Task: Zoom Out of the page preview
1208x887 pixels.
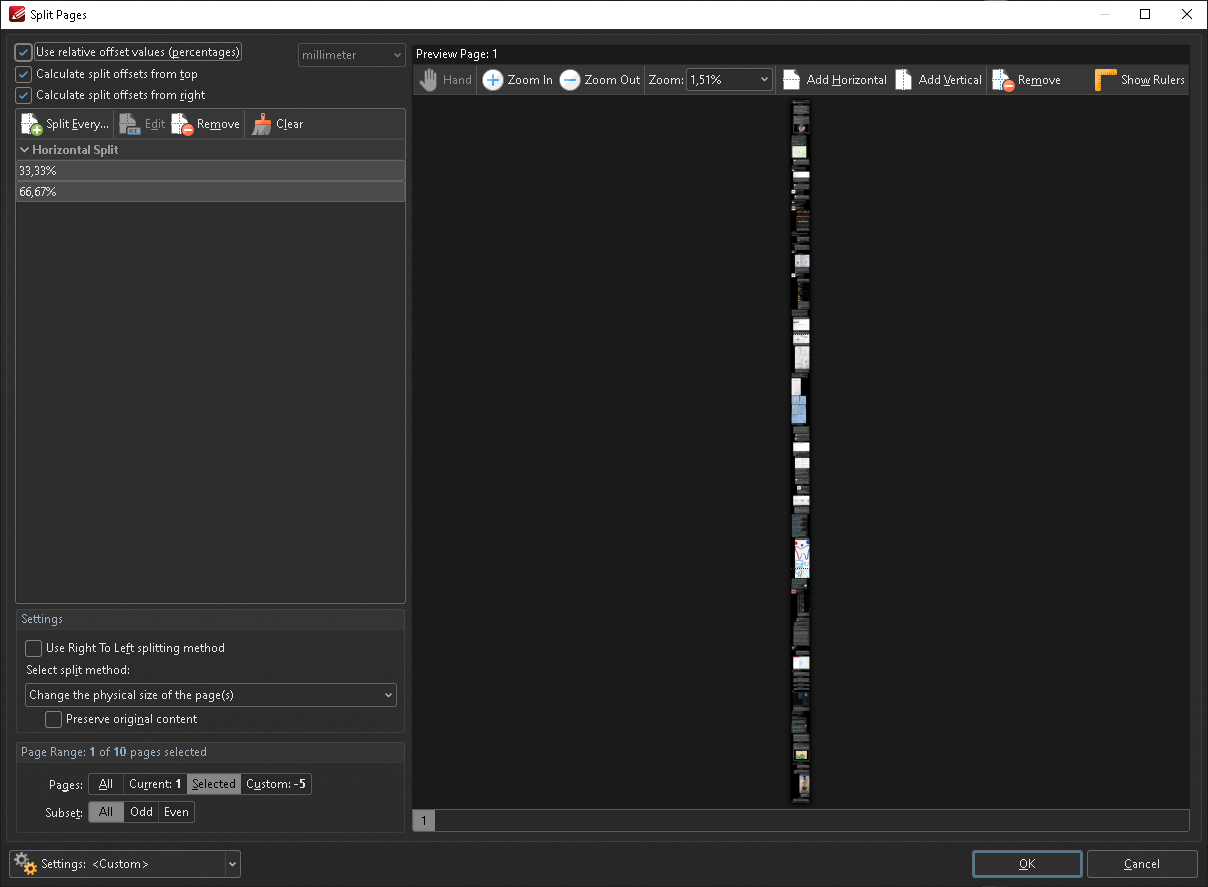Action: (x=598, y=80)
